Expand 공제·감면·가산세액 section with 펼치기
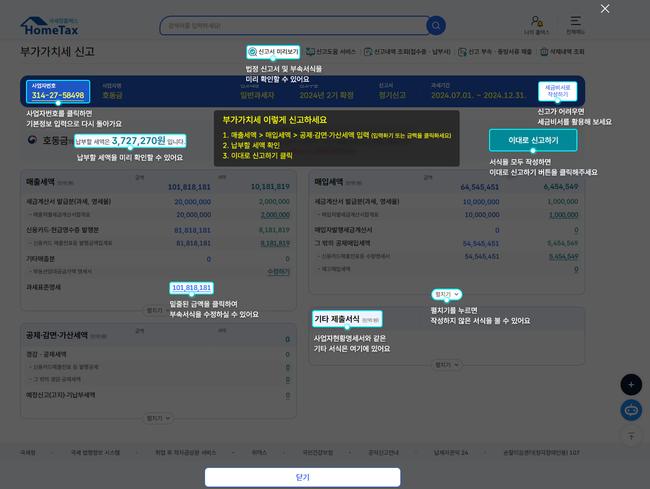 point(158,417)
